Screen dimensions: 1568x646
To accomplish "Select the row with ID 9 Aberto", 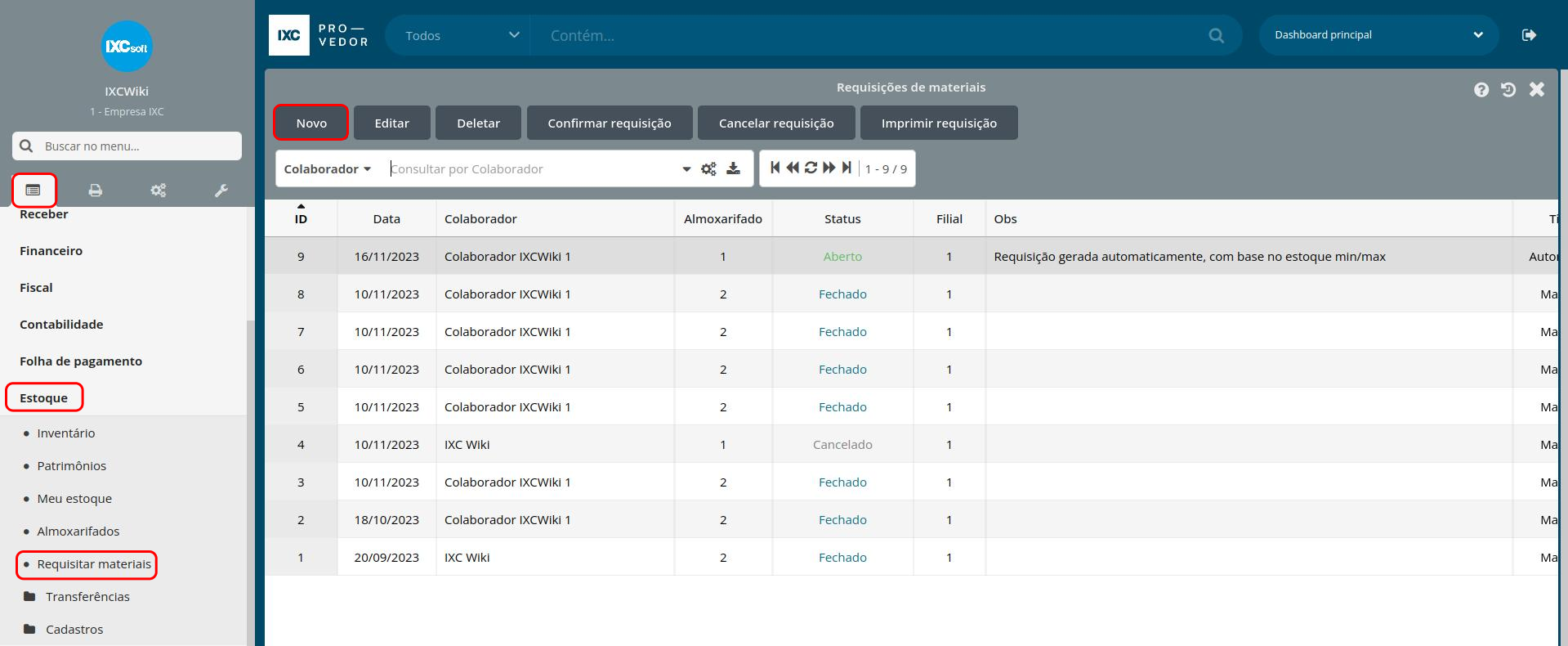I will tap(911, 256).
